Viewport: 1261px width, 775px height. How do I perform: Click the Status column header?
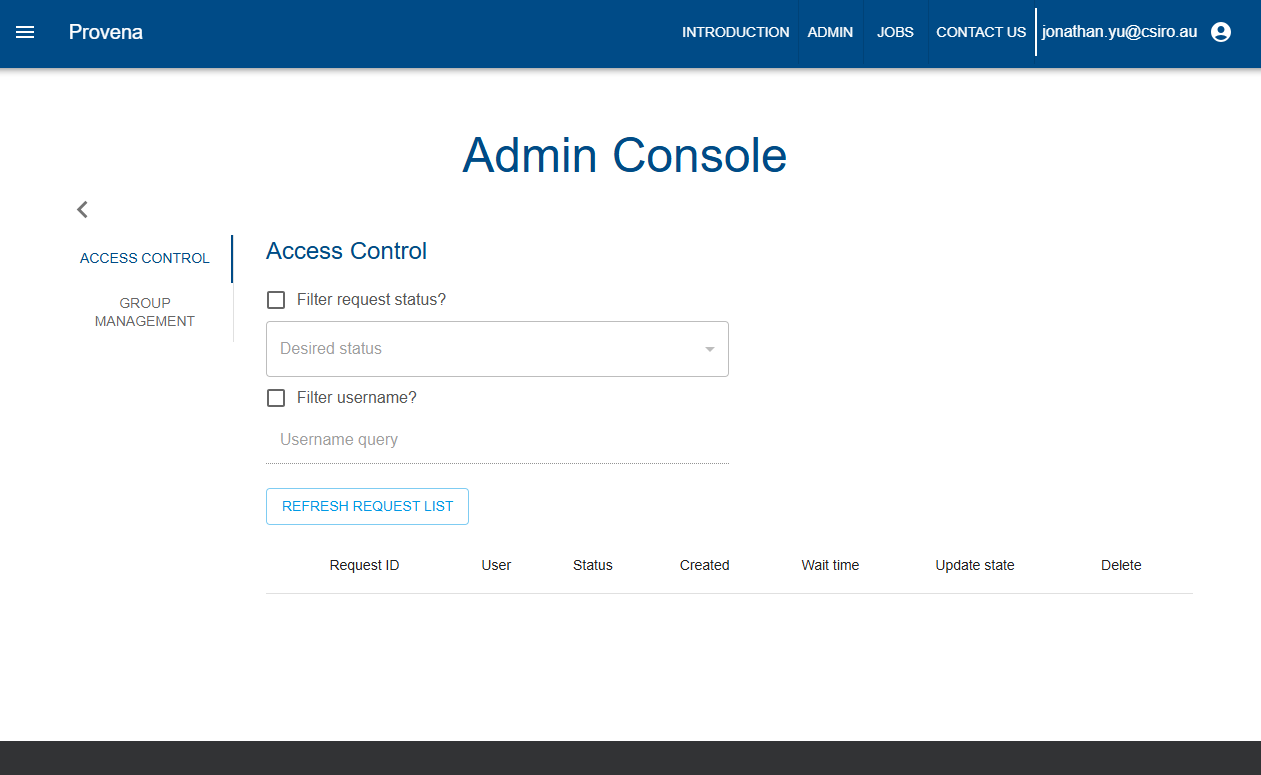point(592,565)
